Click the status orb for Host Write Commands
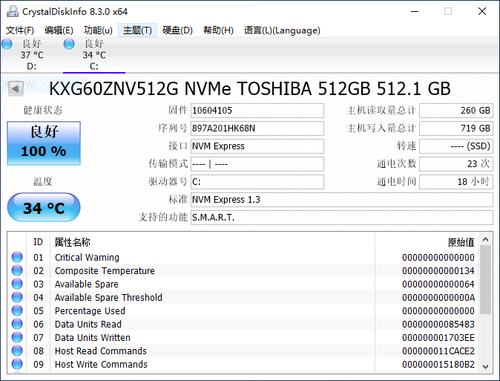Screen dimensions: 500x381 17,364
